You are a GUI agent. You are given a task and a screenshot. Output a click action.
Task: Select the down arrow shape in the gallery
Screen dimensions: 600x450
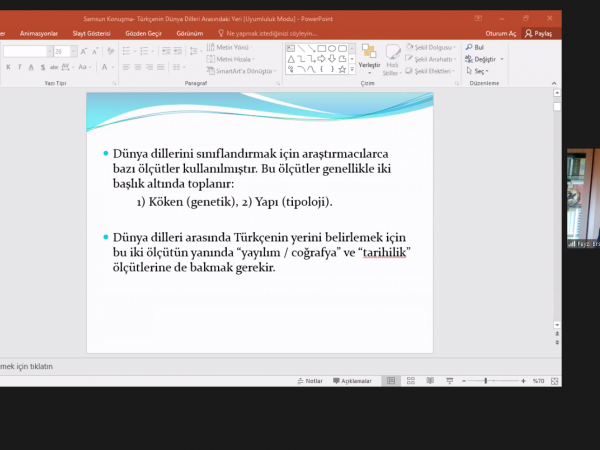pyautogui.click(x=332, y=59)
